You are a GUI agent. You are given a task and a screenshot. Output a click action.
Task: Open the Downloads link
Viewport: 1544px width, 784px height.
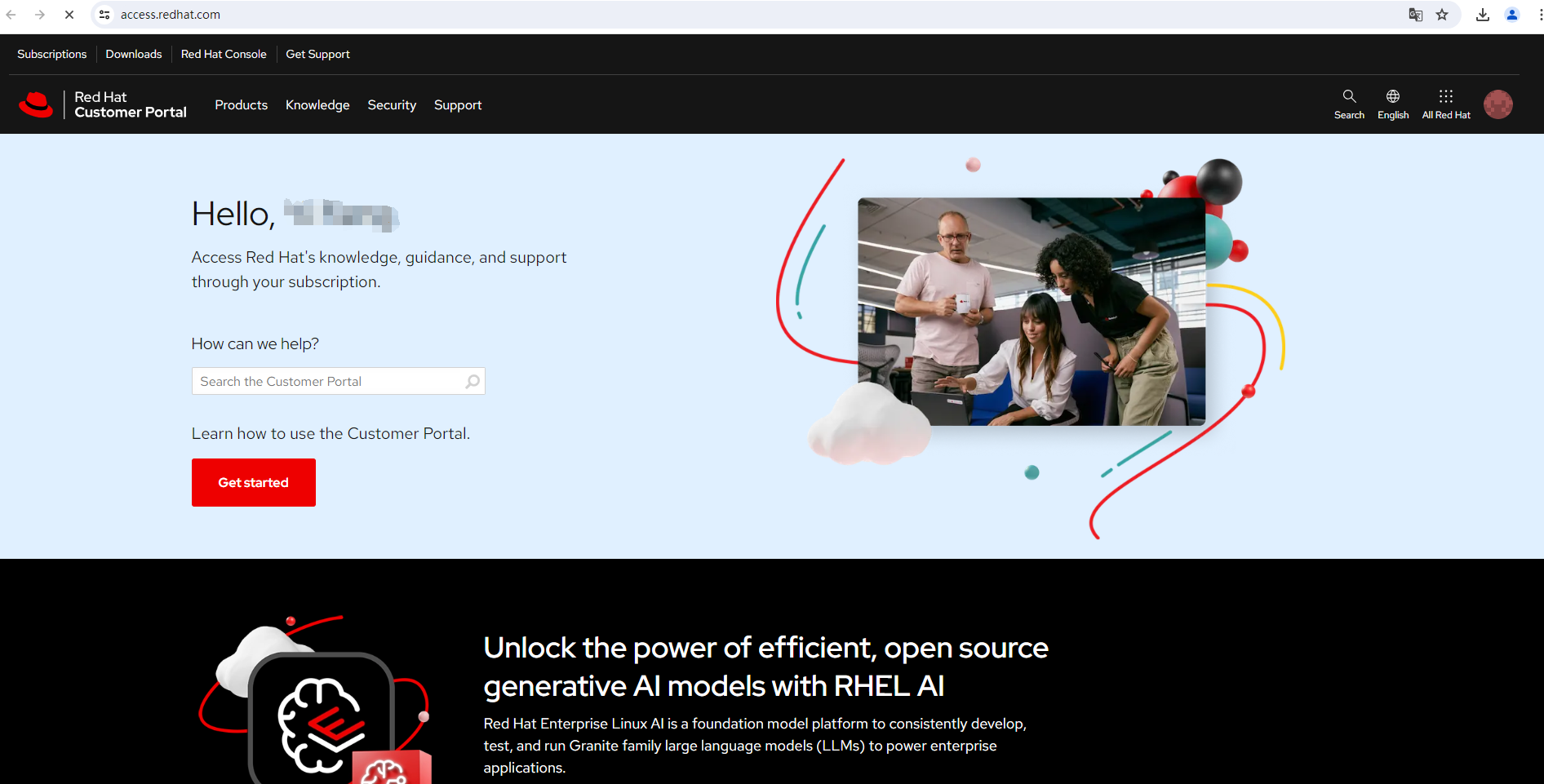pos(134,54)
